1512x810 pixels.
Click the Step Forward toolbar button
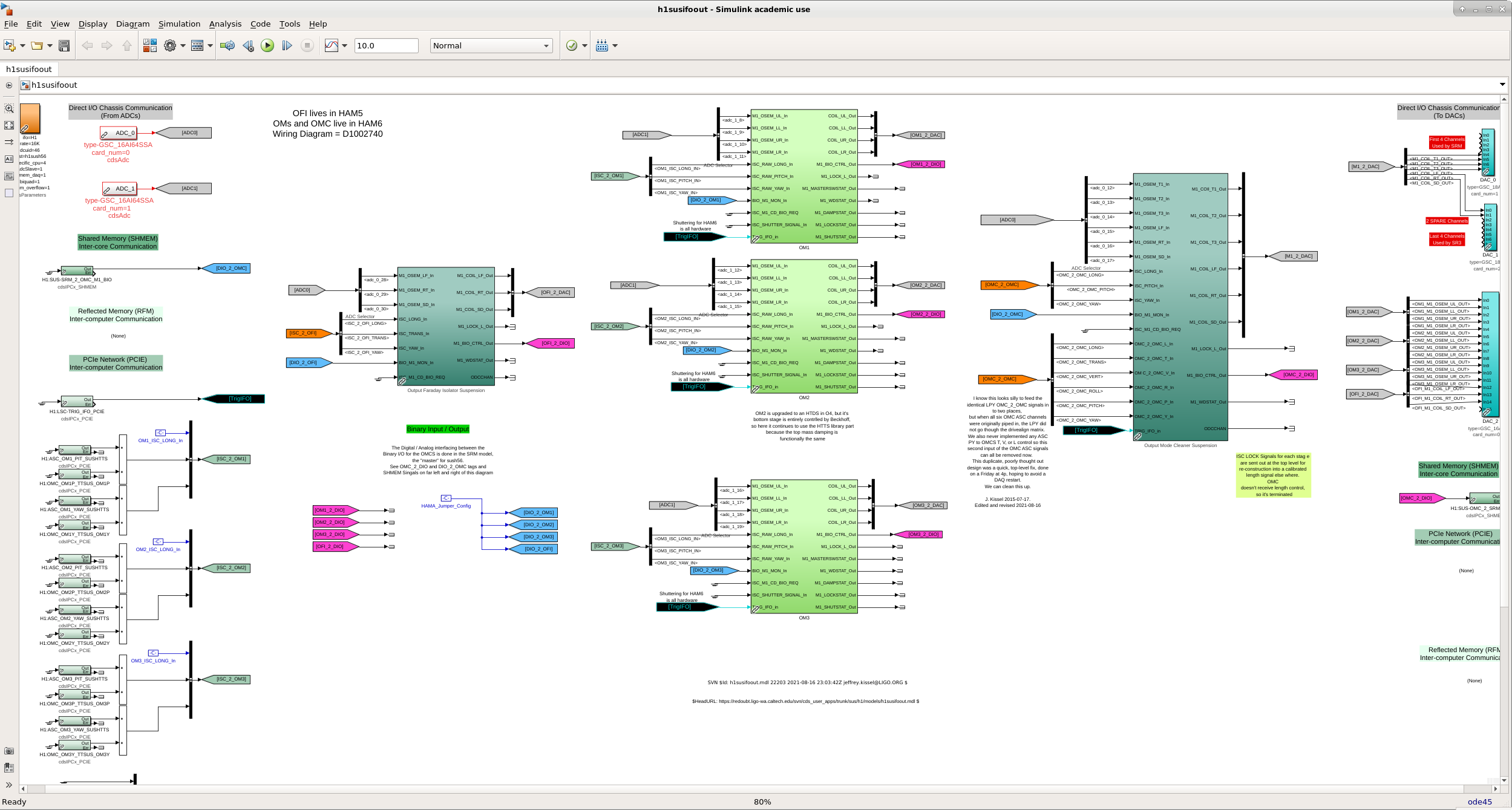tap(287, 45)
